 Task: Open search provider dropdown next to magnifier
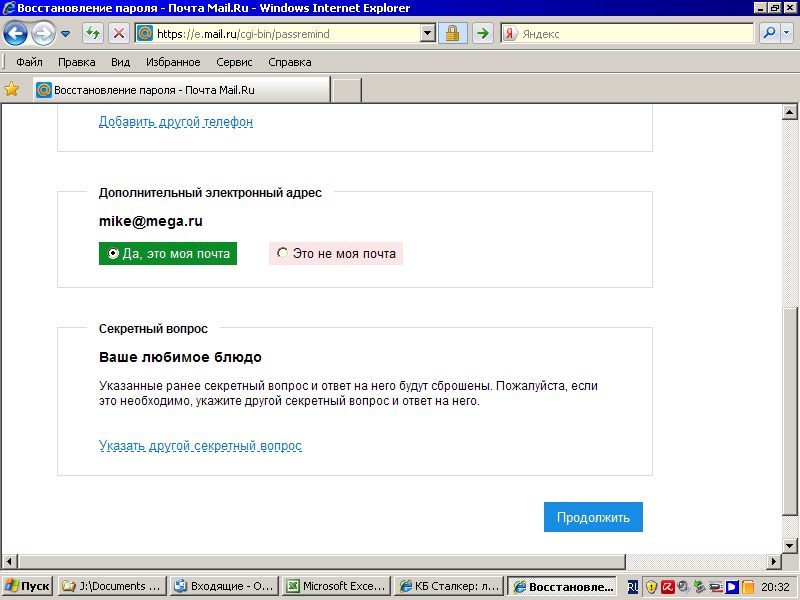click(x=786, y=33)
